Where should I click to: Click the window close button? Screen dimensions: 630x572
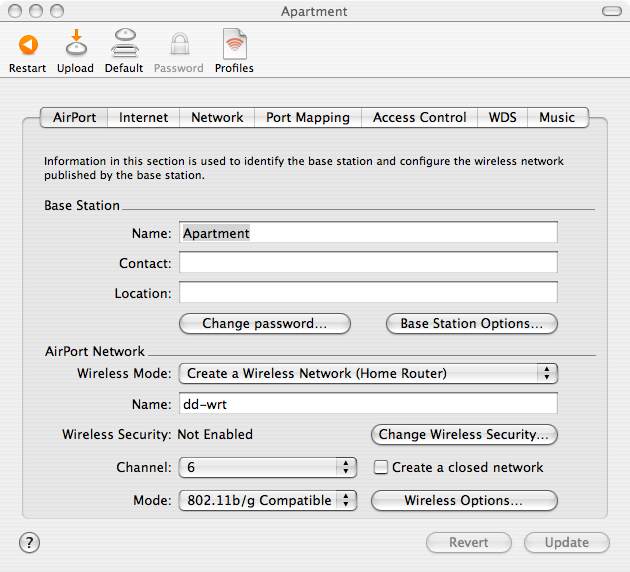(x=15, y=11)
